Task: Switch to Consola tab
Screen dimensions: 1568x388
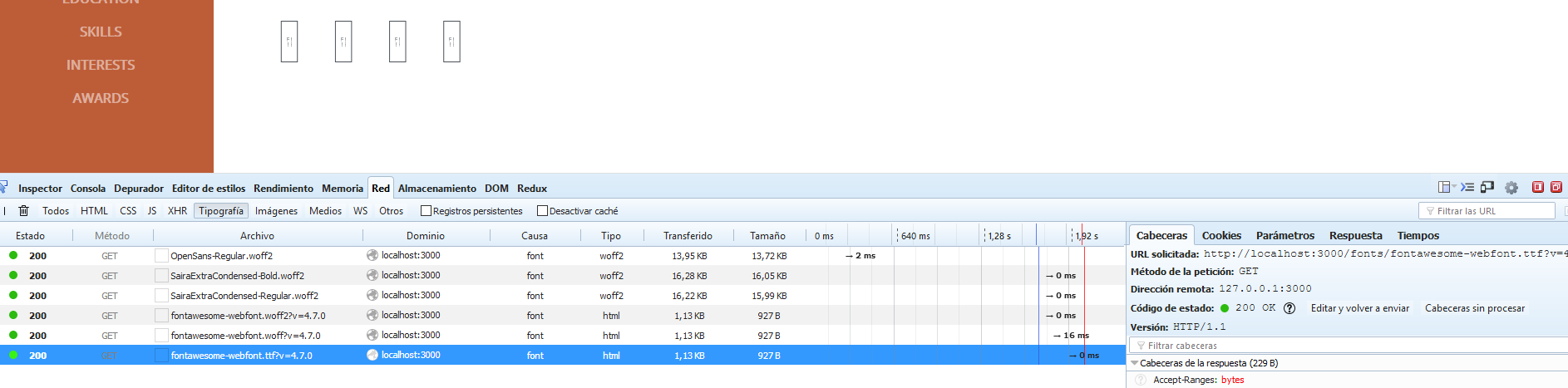Action: [x=88, y=189]
